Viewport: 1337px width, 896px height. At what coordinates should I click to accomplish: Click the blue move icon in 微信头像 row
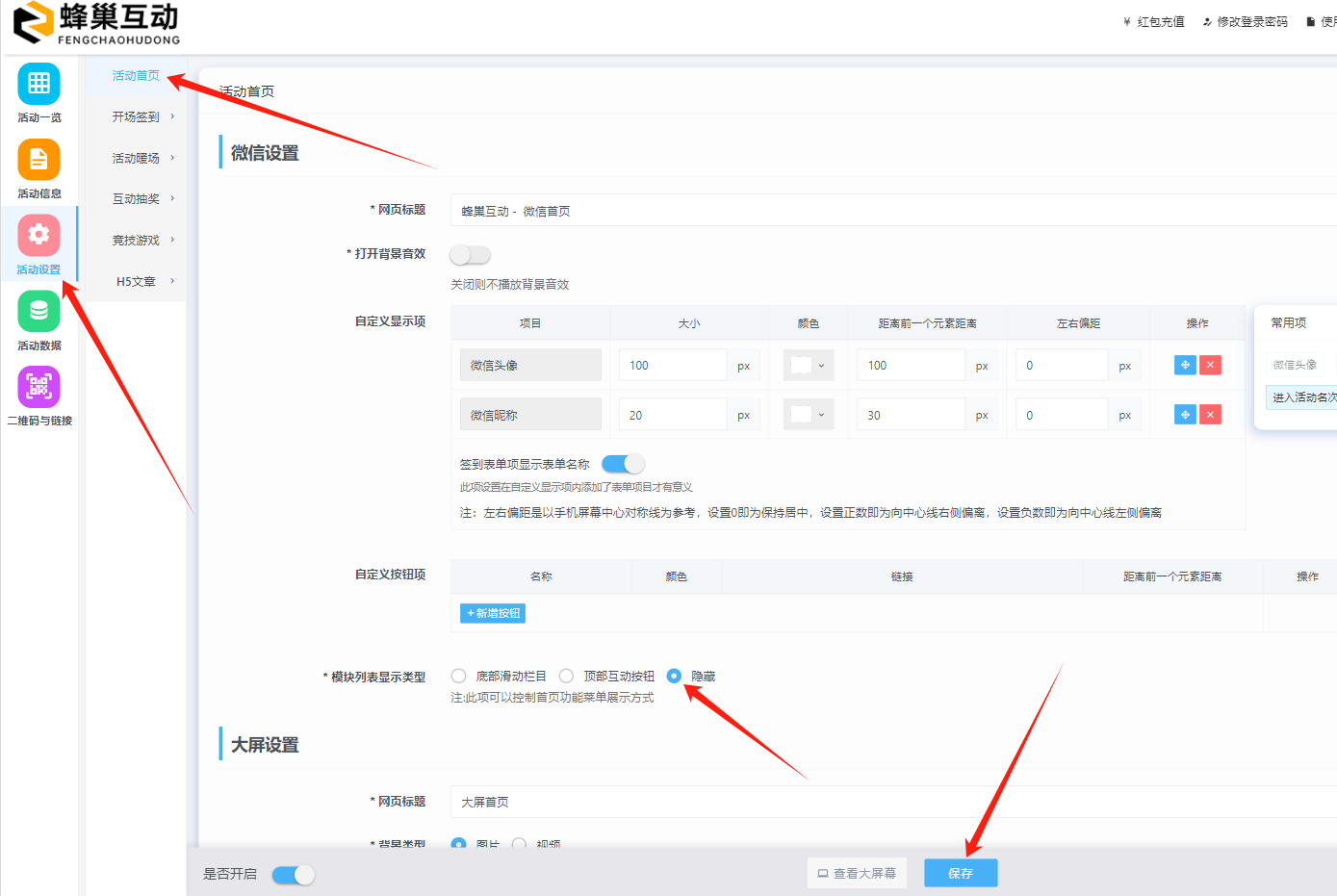coord(1185,365)
